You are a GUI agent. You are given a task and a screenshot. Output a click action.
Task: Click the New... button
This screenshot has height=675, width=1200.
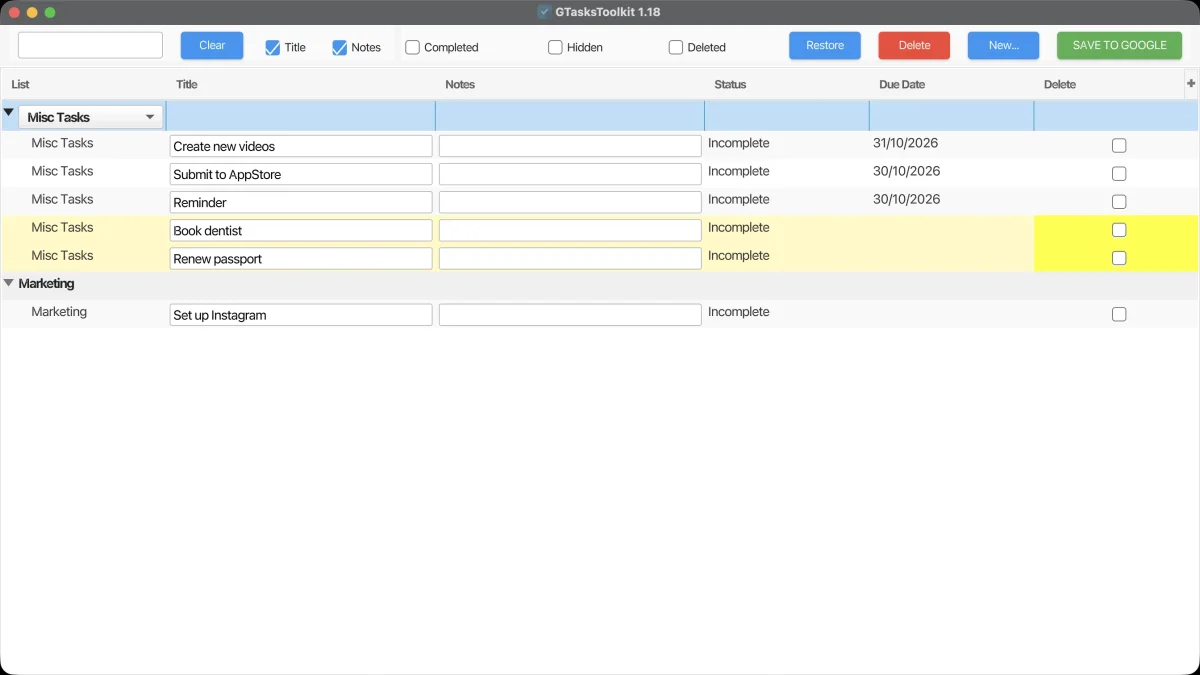pos(1003,45)
